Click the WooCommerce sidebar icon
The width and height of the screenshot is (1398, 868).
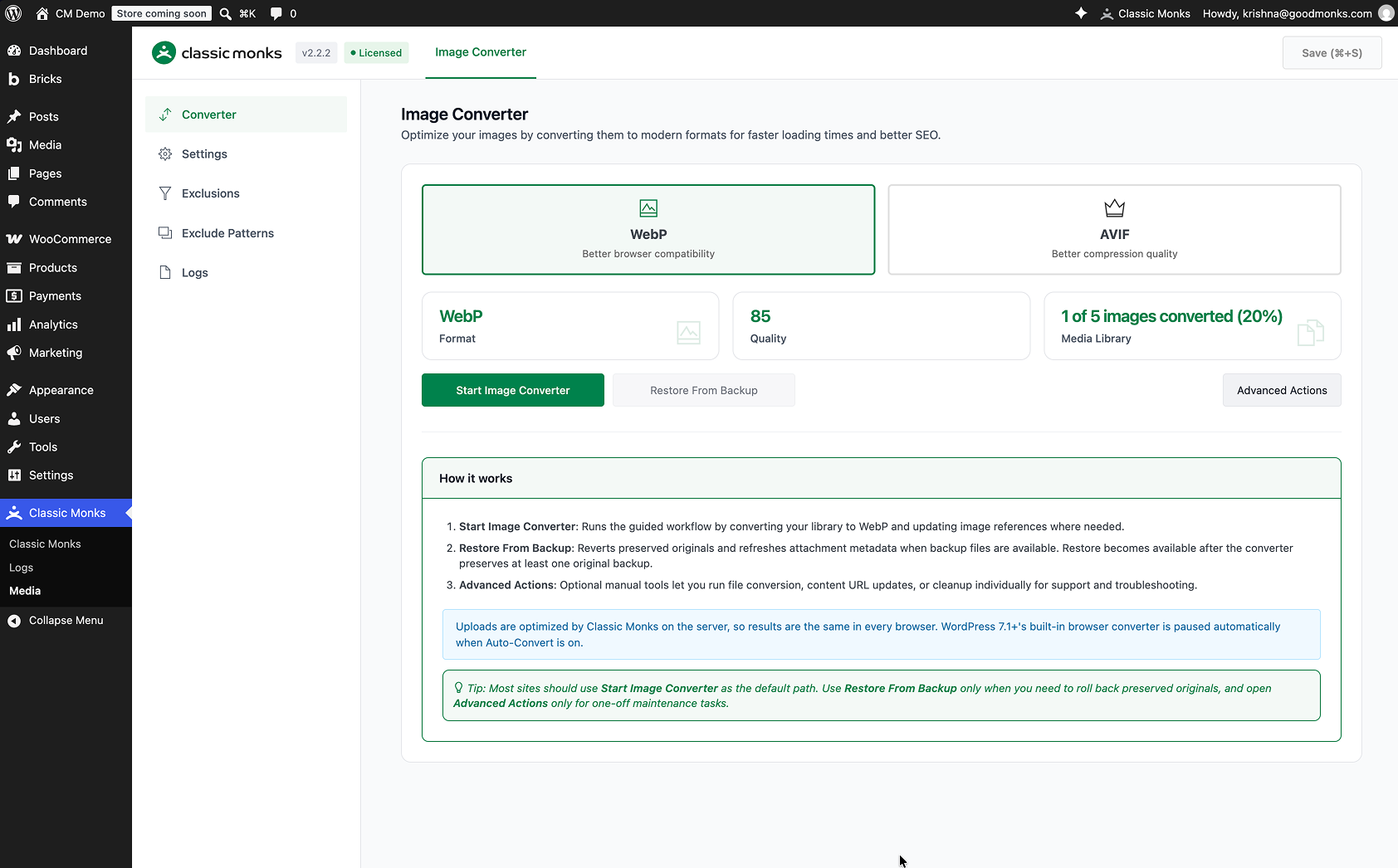pyautogui.click(x=14, y=239)
